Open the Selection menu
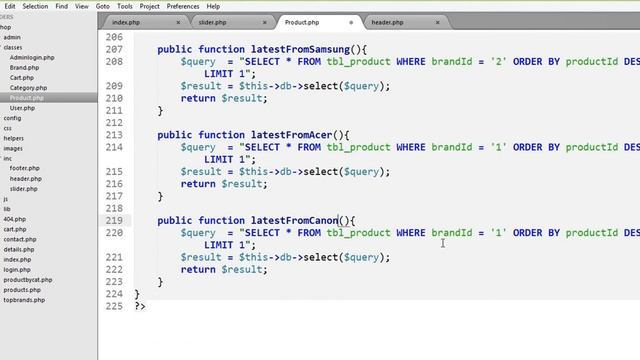Image resolution: width=640 pixels, height=360 pixels. click(x=35, y=6)
